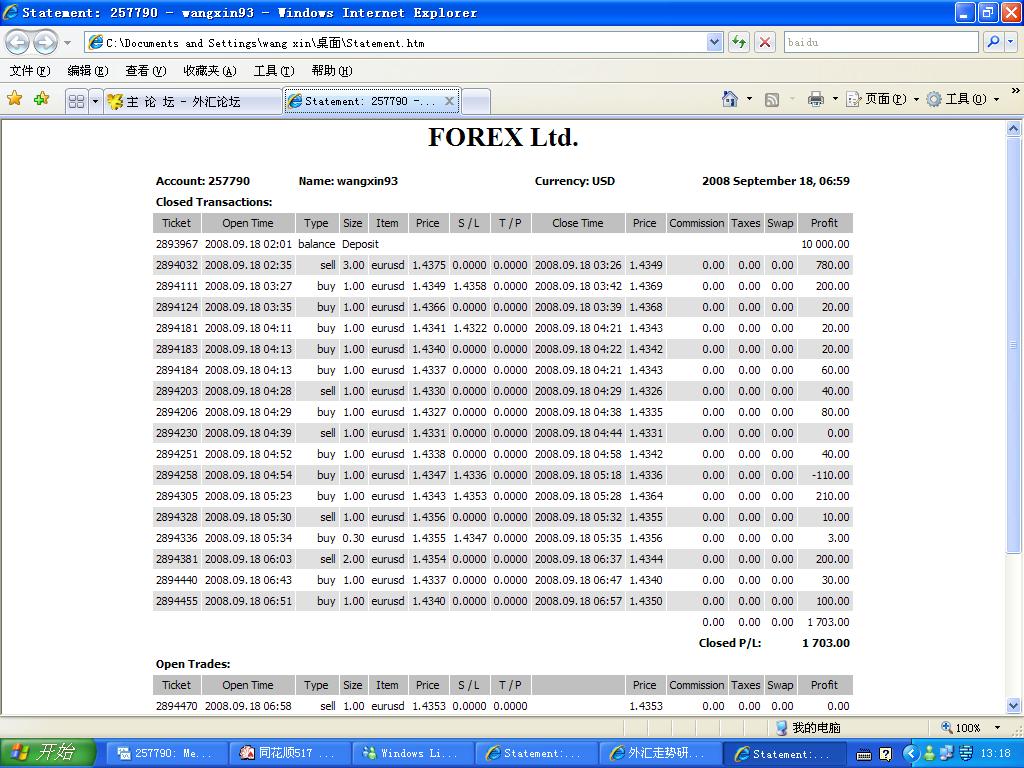Click the magnifier search icon
The width and height of the screenshot is (1024, 768).
993,42
